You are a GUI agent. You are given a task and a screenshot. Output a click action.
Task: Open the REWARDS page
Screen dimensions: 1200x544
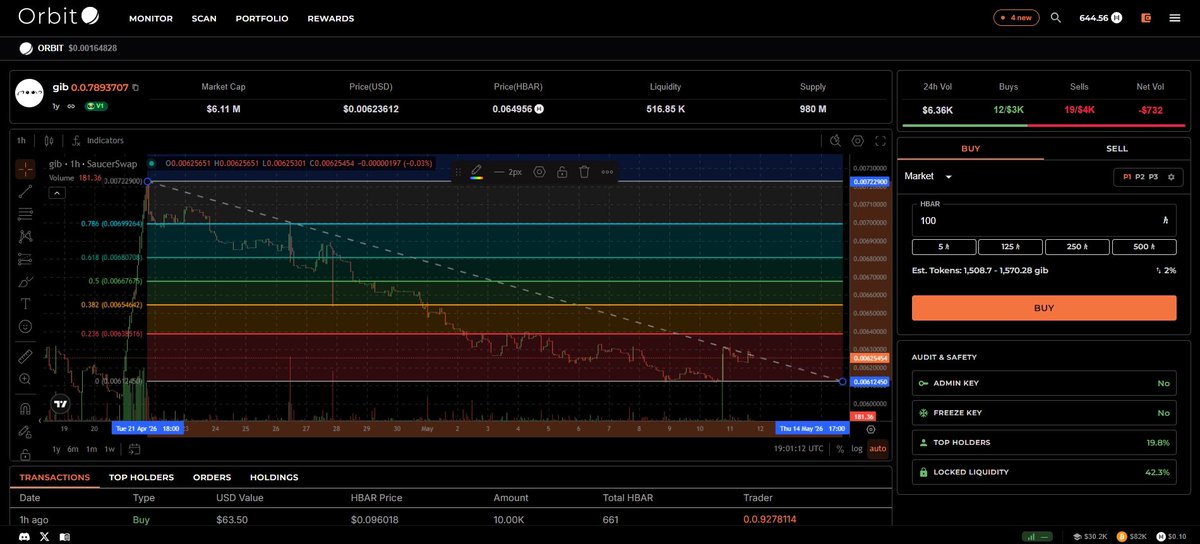330,18
